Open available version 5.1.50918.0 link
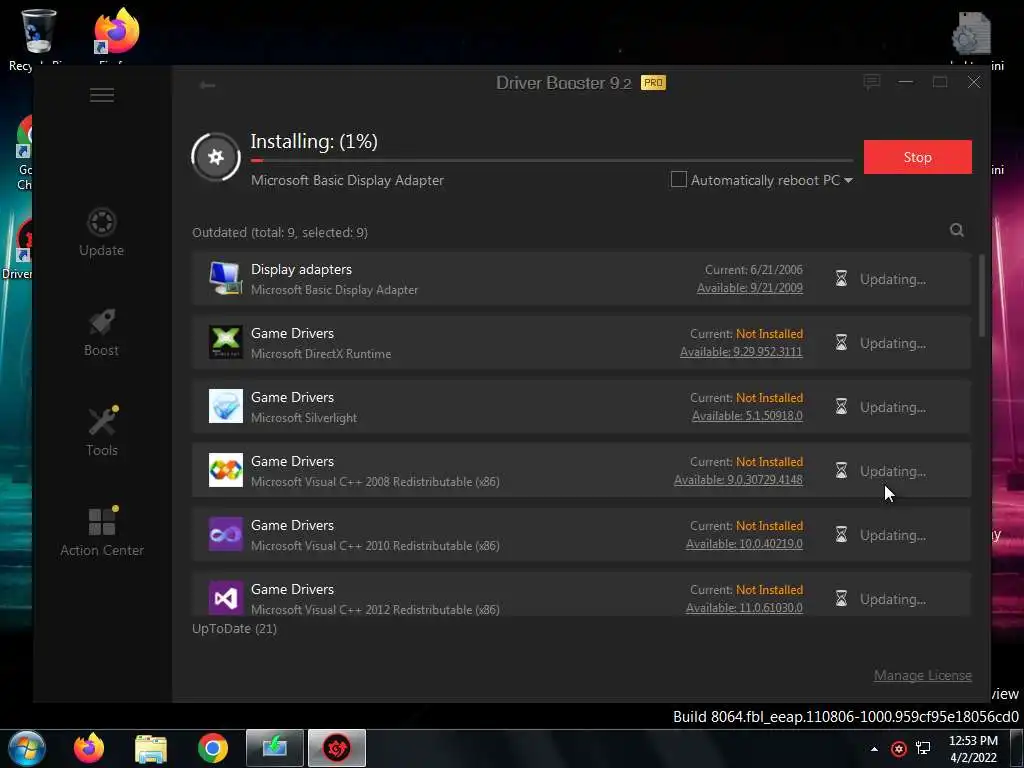 click(x=747, y=416)
